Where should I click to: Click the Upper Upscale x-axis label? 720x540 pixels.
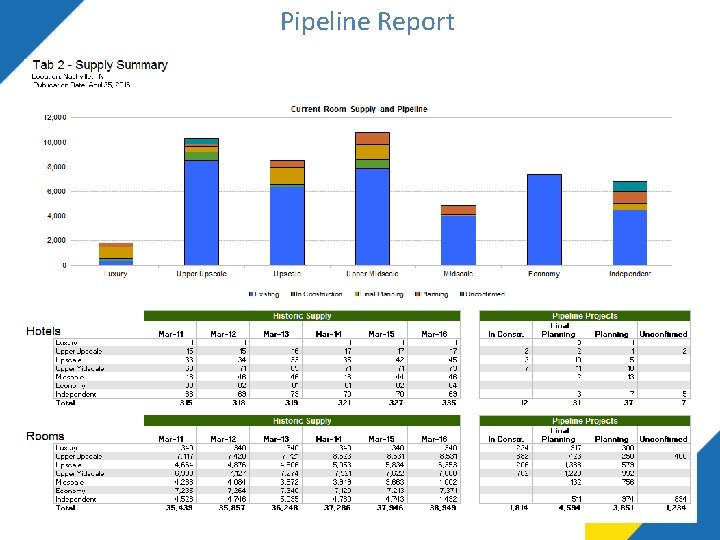coord(201,274)
